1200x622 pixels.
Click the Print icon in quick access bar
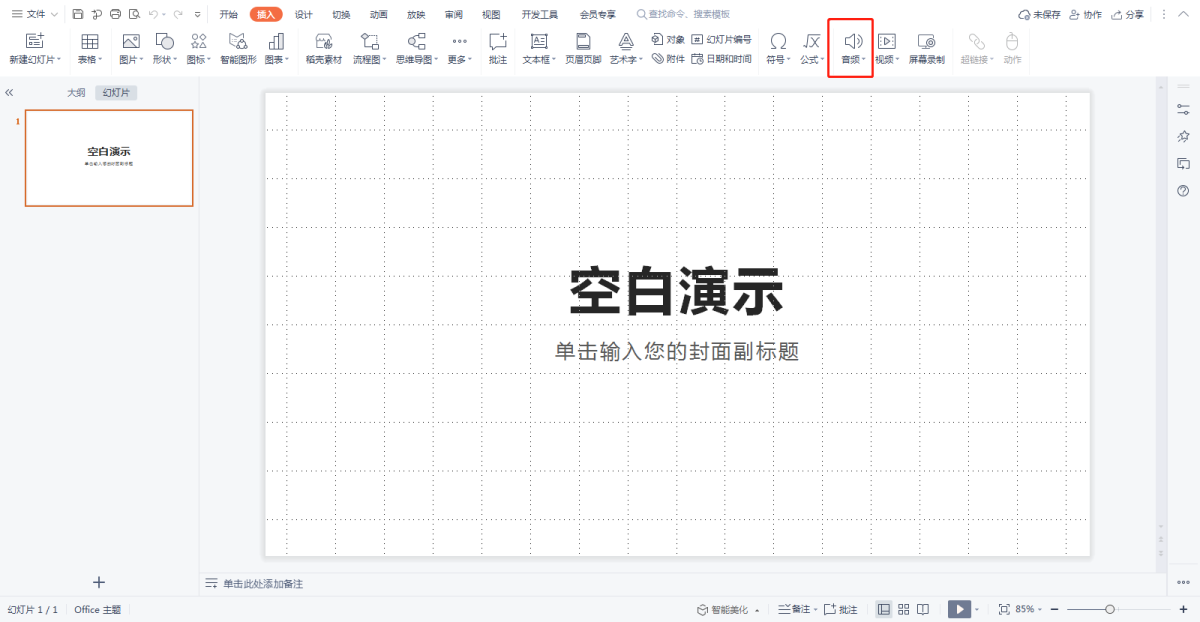click(x=115, y=14)
